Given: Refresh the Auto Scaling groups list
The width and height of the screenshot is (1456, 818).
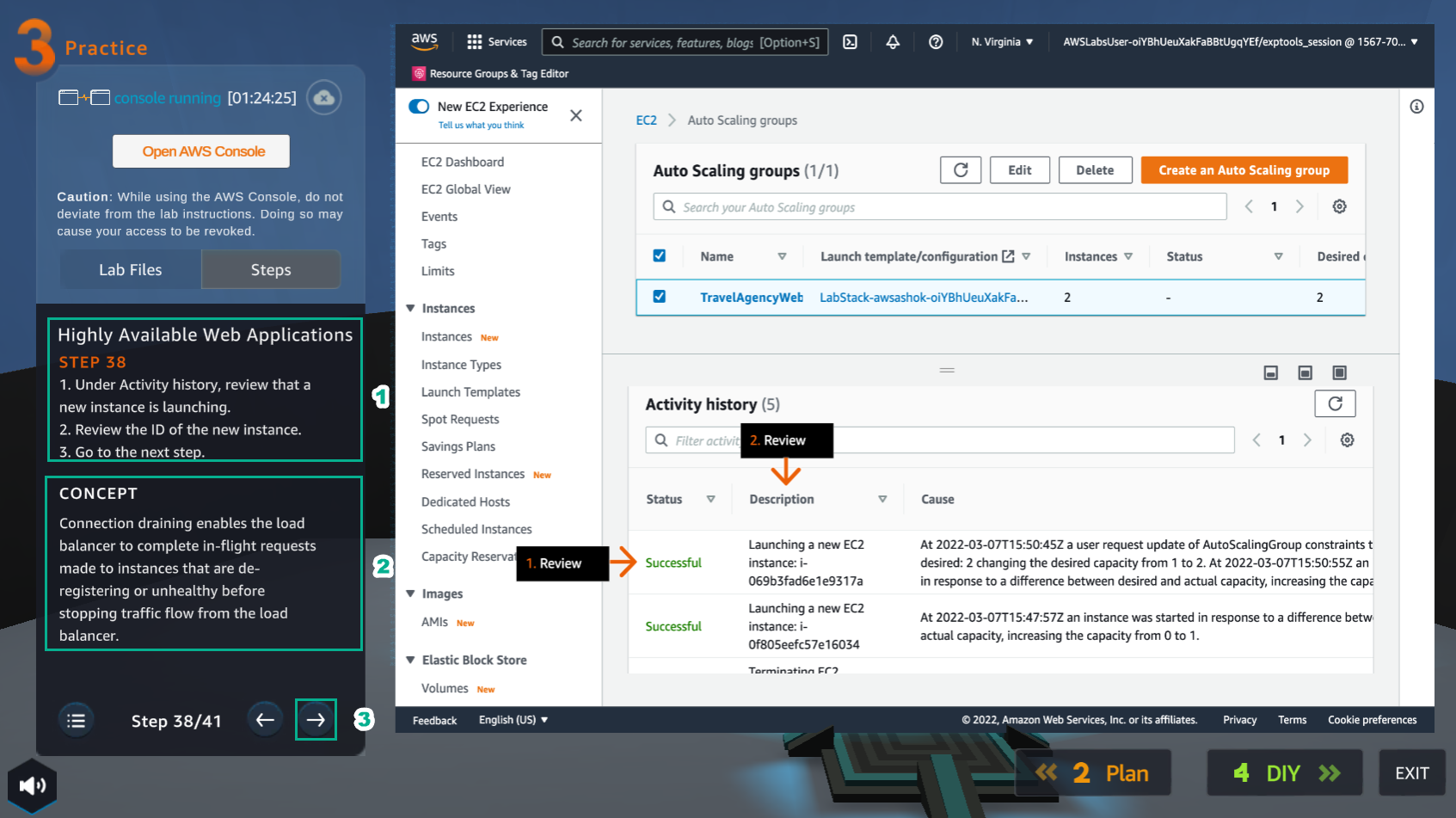Looking at the screenshot, I should pos(961,170).
